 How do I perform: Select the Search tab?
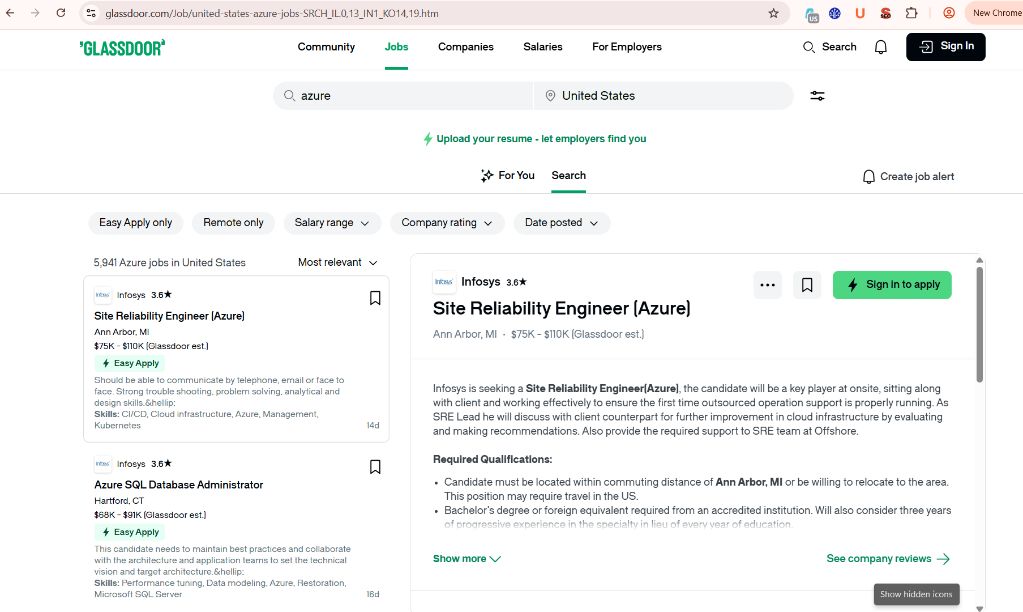pos(568,176)
